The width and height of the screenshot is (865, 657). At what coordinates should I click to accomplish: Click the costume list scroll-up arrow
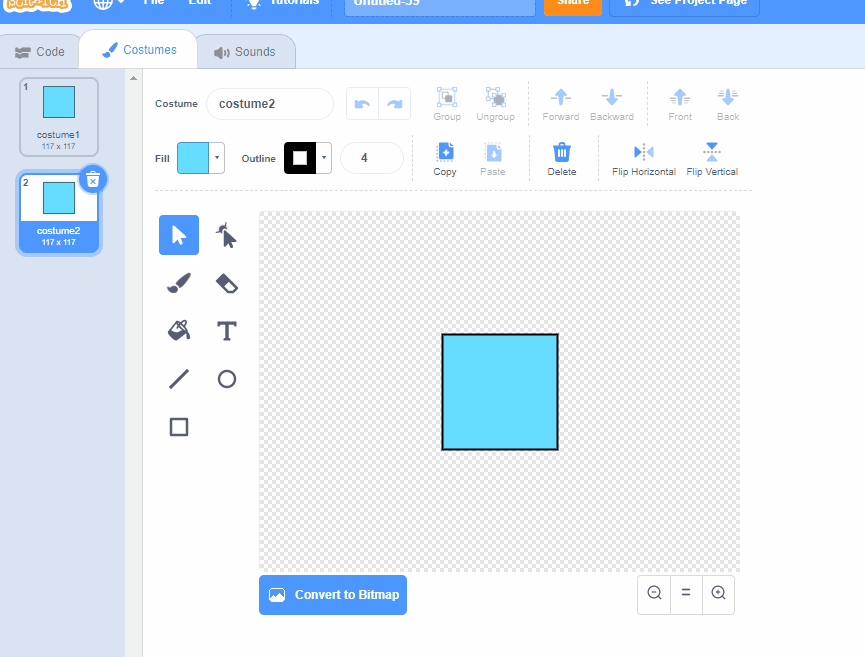coord(134,78)
